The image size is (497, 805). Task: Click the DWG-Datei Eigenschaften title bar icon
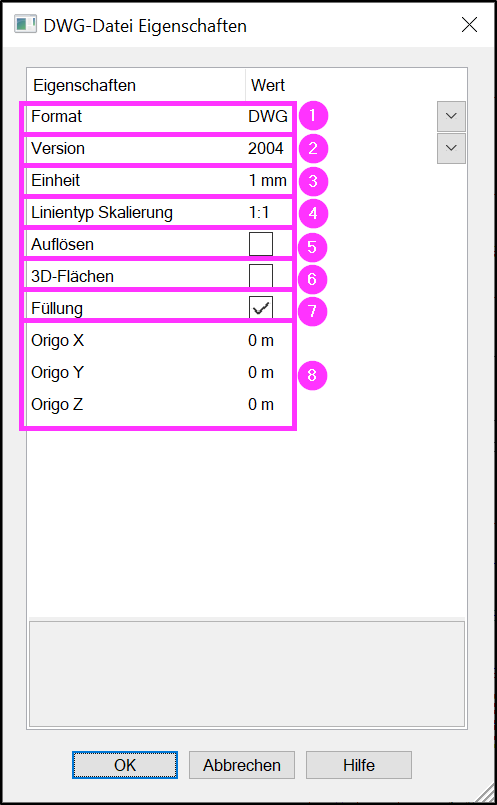tap(25, 25)
